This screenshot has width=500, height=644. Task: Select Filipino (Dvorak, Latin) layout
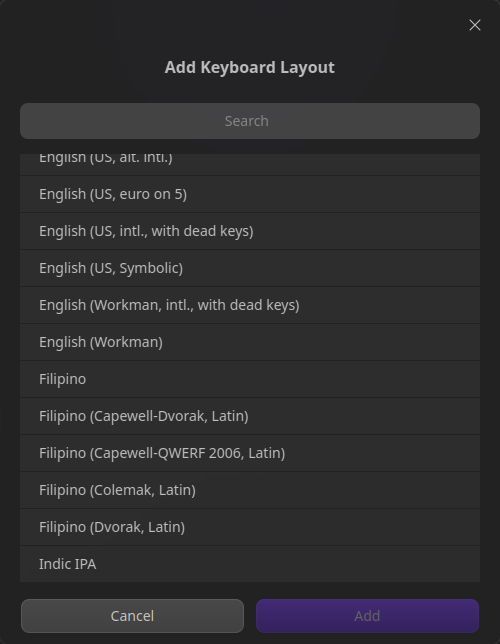click(250, 527)
